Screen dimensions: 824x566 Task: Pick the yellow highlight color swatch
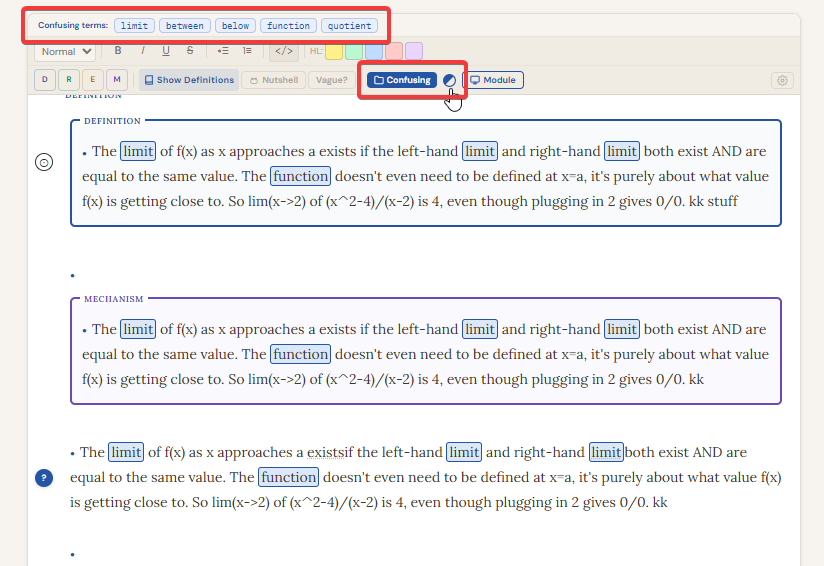pyautogui.click(x=334, y=51)
